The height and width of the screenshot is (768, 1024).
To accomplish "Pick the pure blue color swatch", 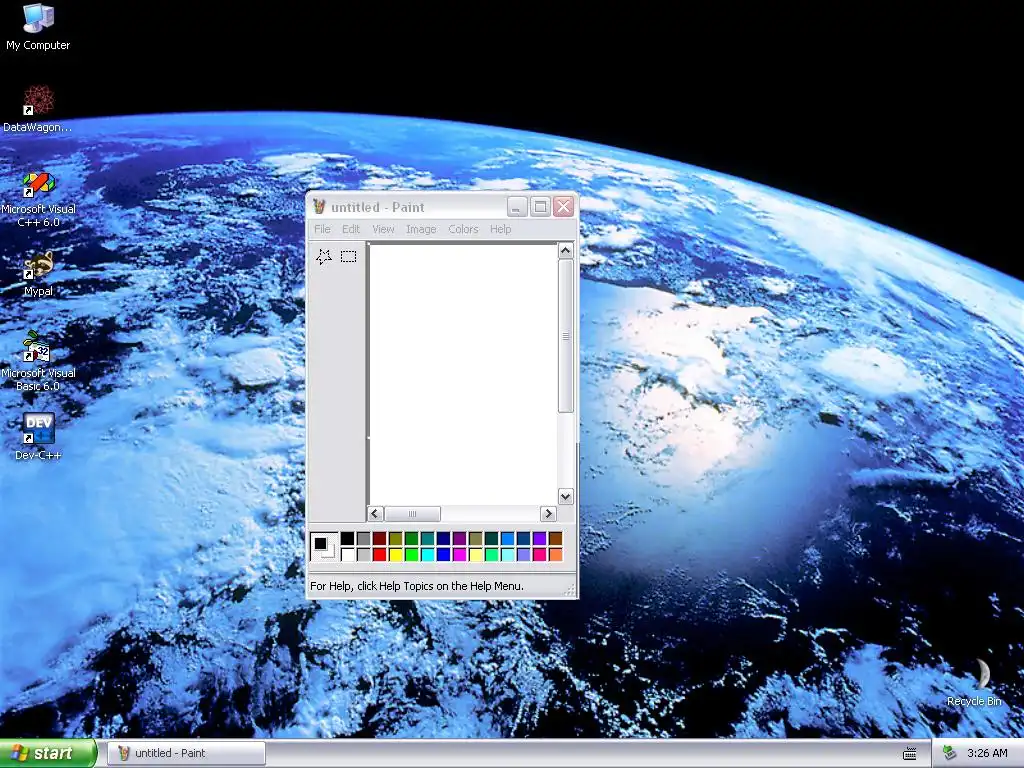I will pyautogui.click(x=443, y=555).
